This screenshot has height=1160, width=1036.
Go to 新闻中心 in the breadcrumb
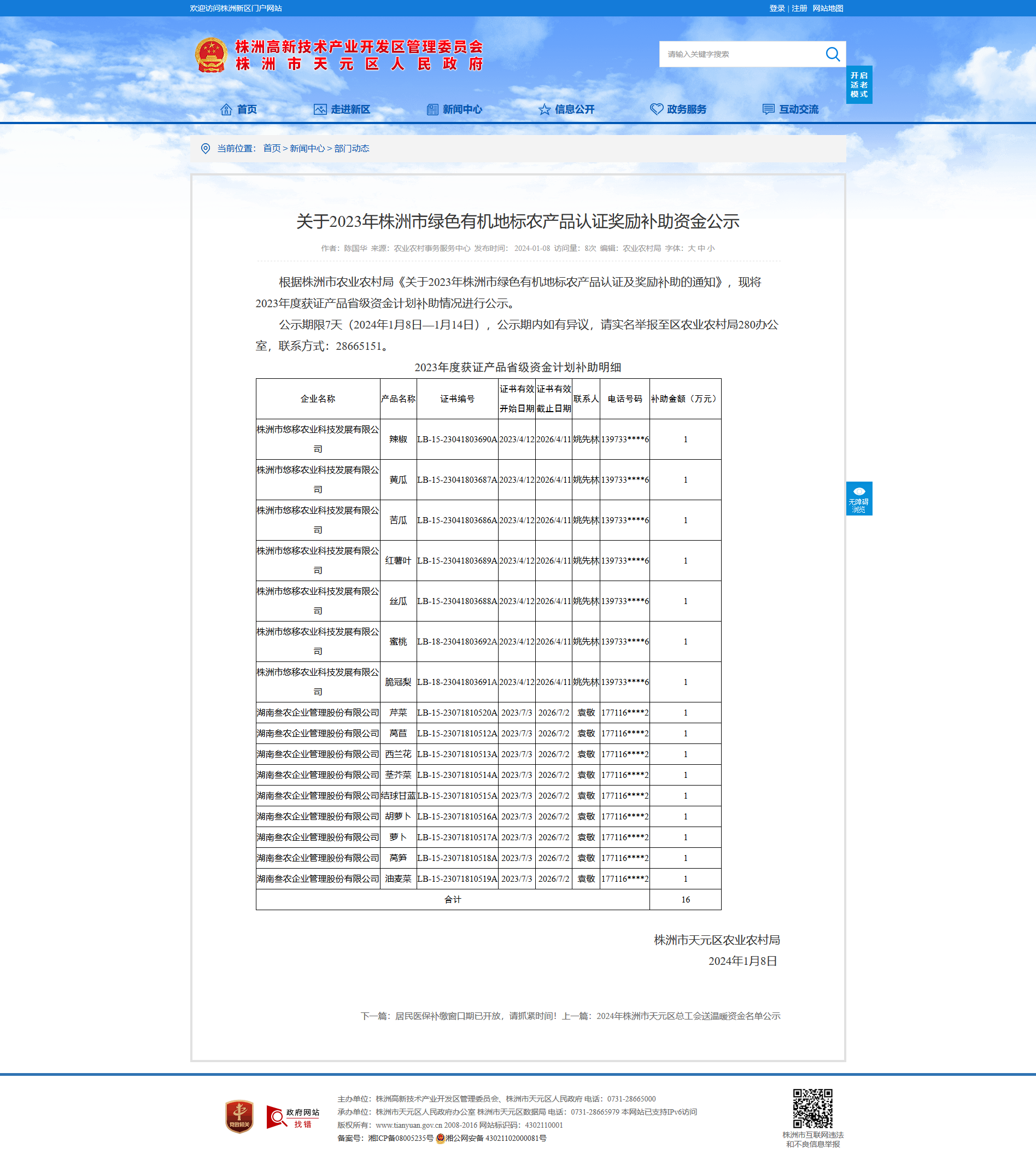coord(307,149)
